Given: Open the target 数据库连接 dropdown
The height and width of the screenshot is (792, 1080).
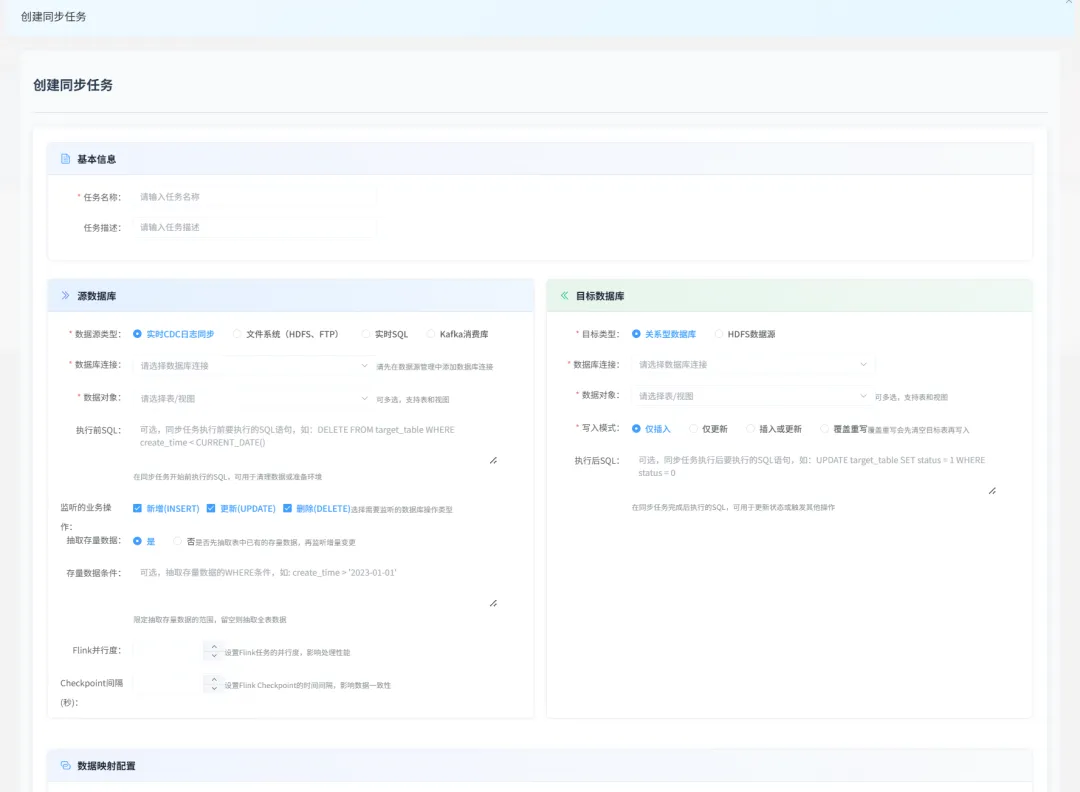Looking at the screenshot, I should tap(752, 365).
